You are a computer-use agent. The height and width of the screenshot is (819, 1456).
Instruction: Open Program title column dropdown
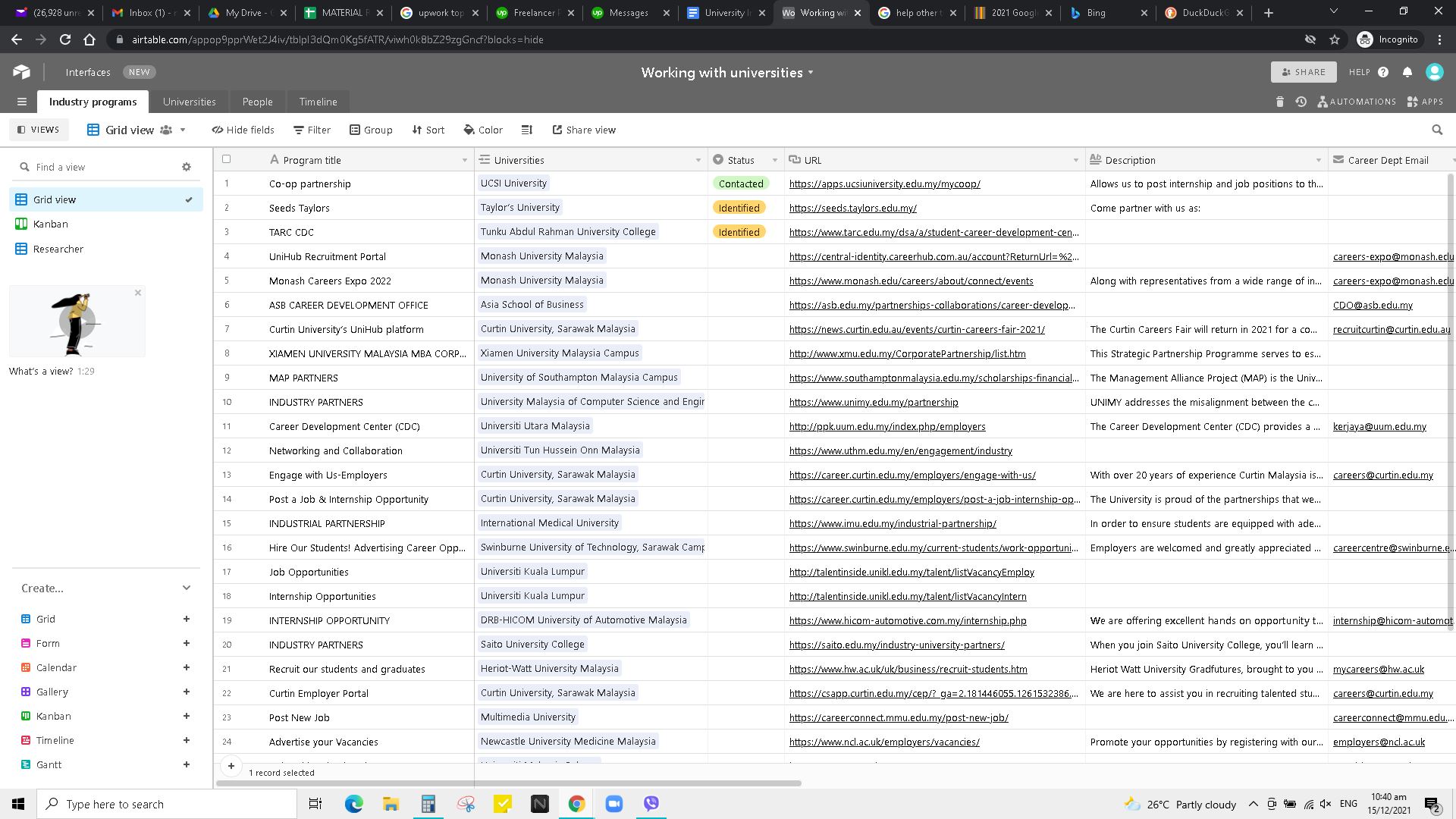[464, 160]
